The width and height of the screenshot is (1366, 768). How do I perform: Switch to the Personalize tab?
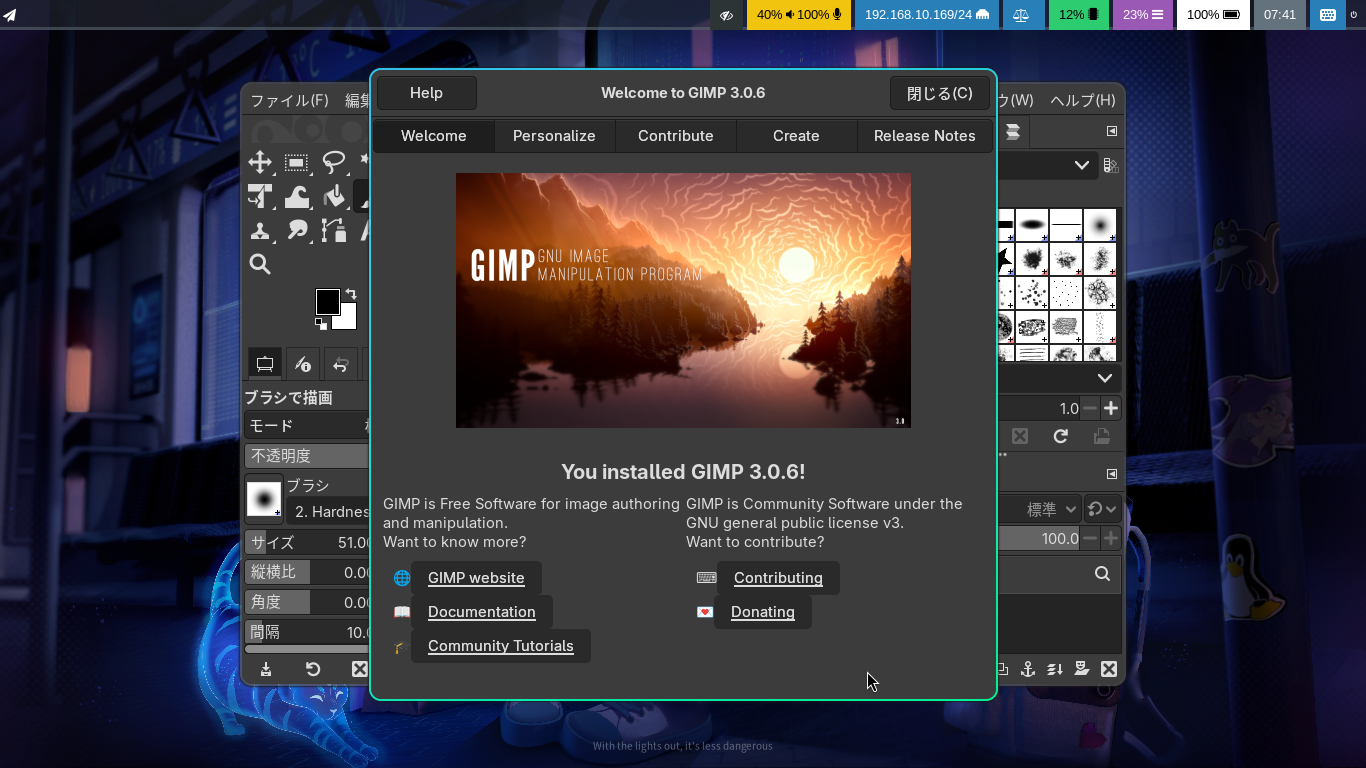tap(554, 136)
